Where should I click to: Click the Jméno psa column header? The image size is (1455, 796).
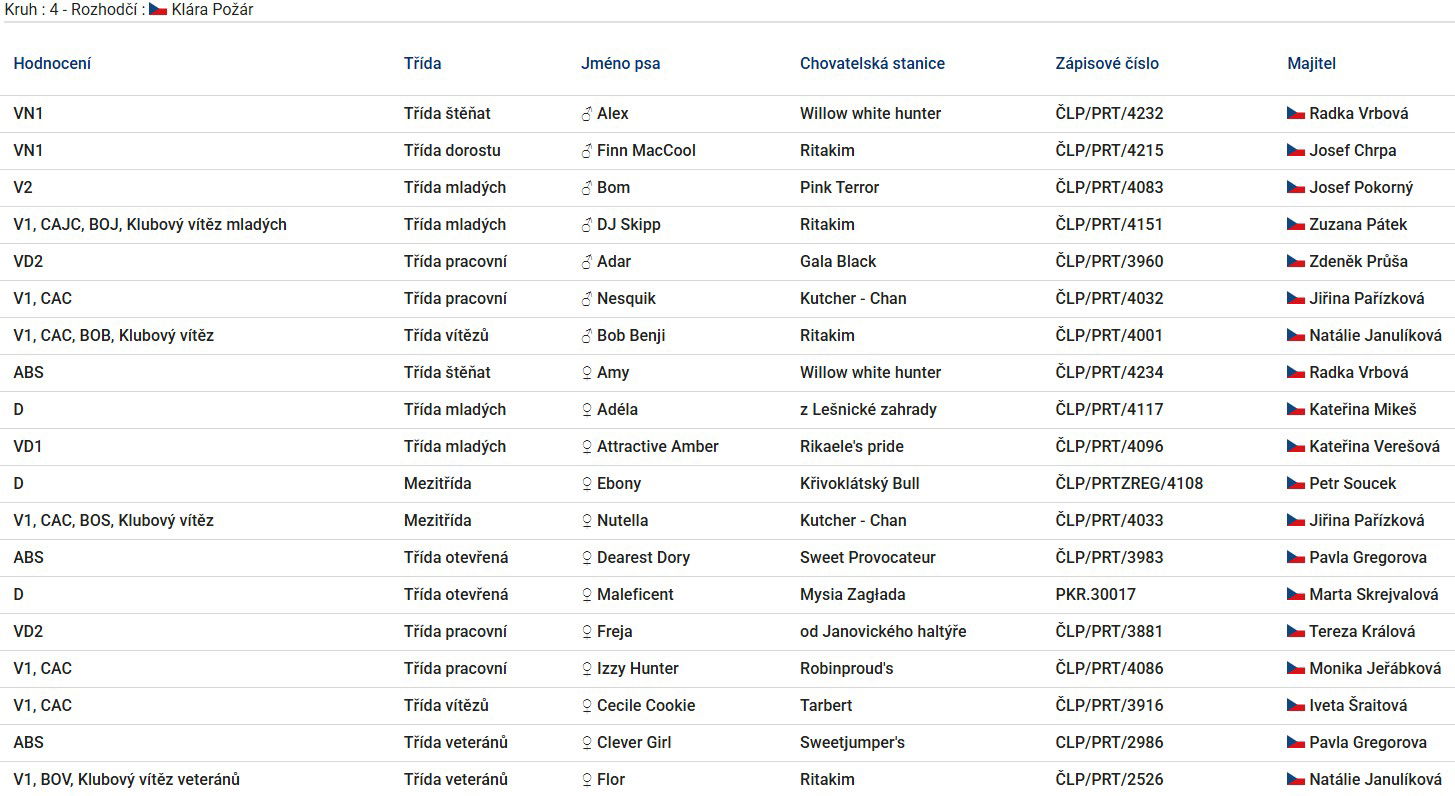pyautogui.click(x=620, y=64)
